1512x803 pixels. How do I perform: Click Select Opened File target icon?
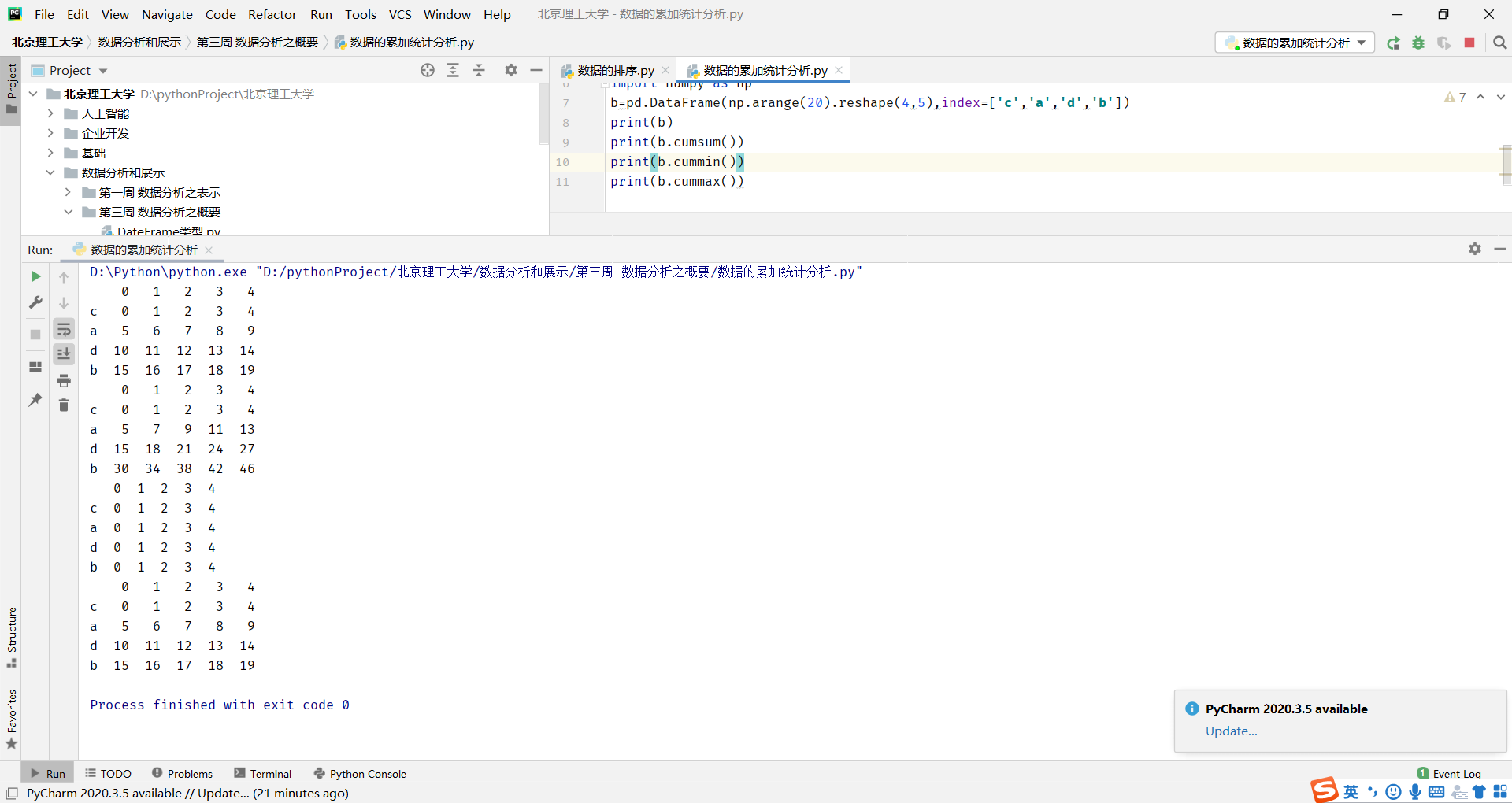coord(428,70)
